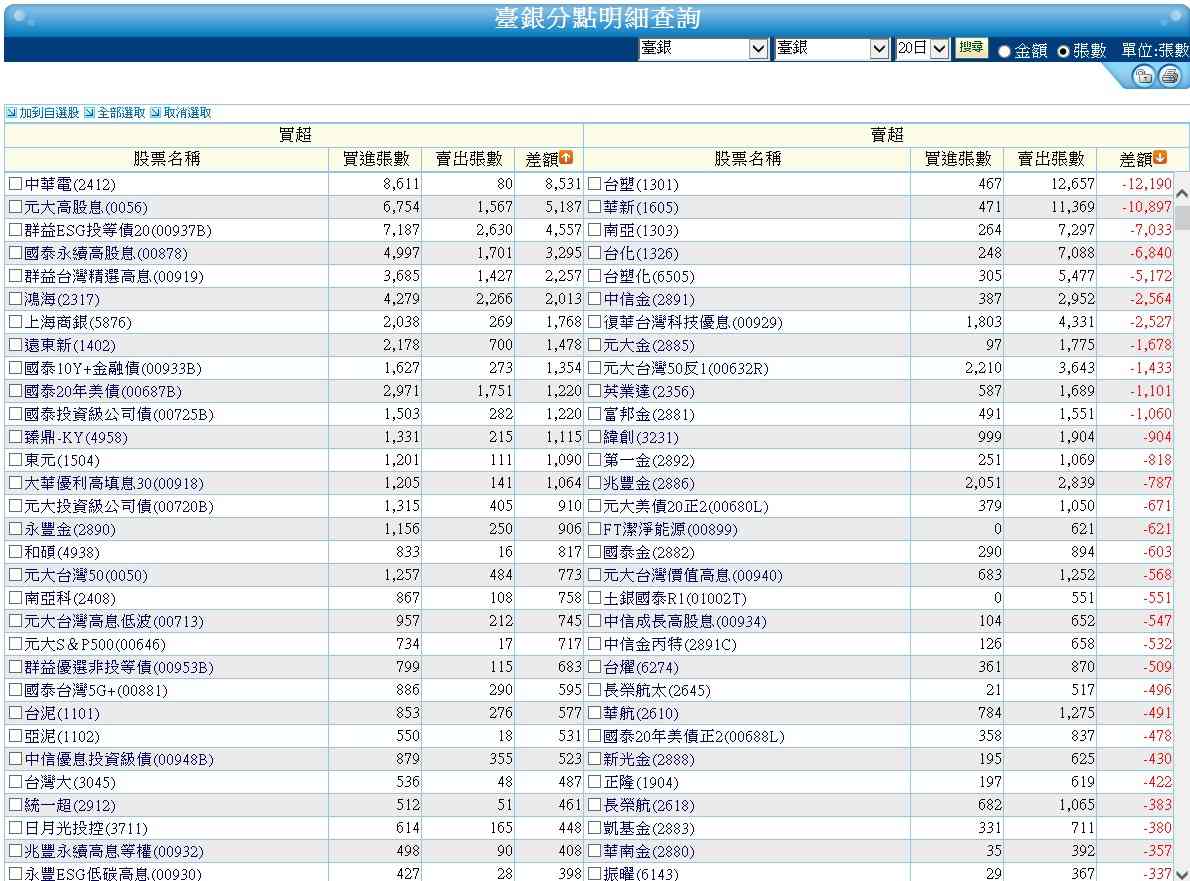Click value -12,190 in 台塑 row

(x=1147, y=184)
